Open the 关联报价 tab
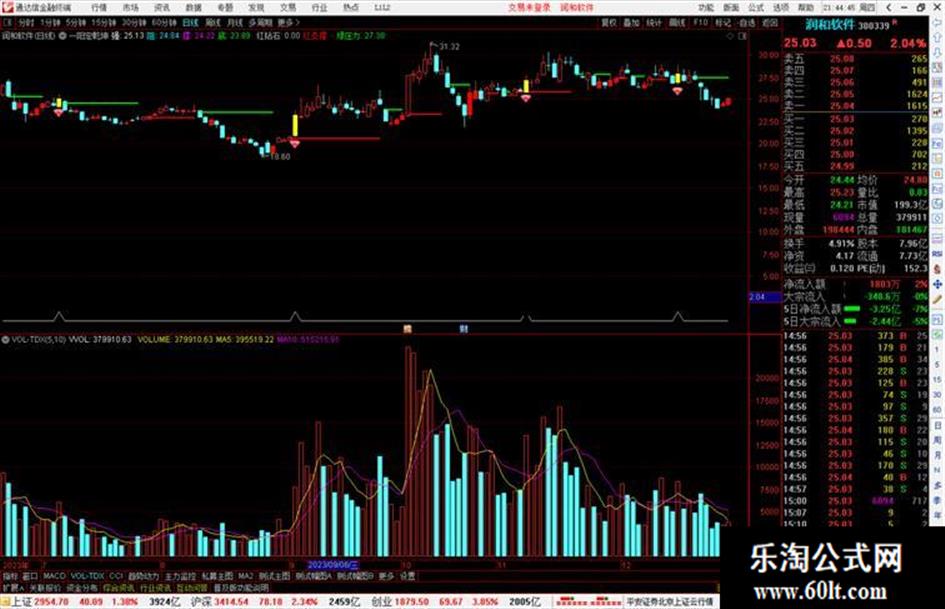This screenshot has width=945, height=609. click(x=45, y=587)
